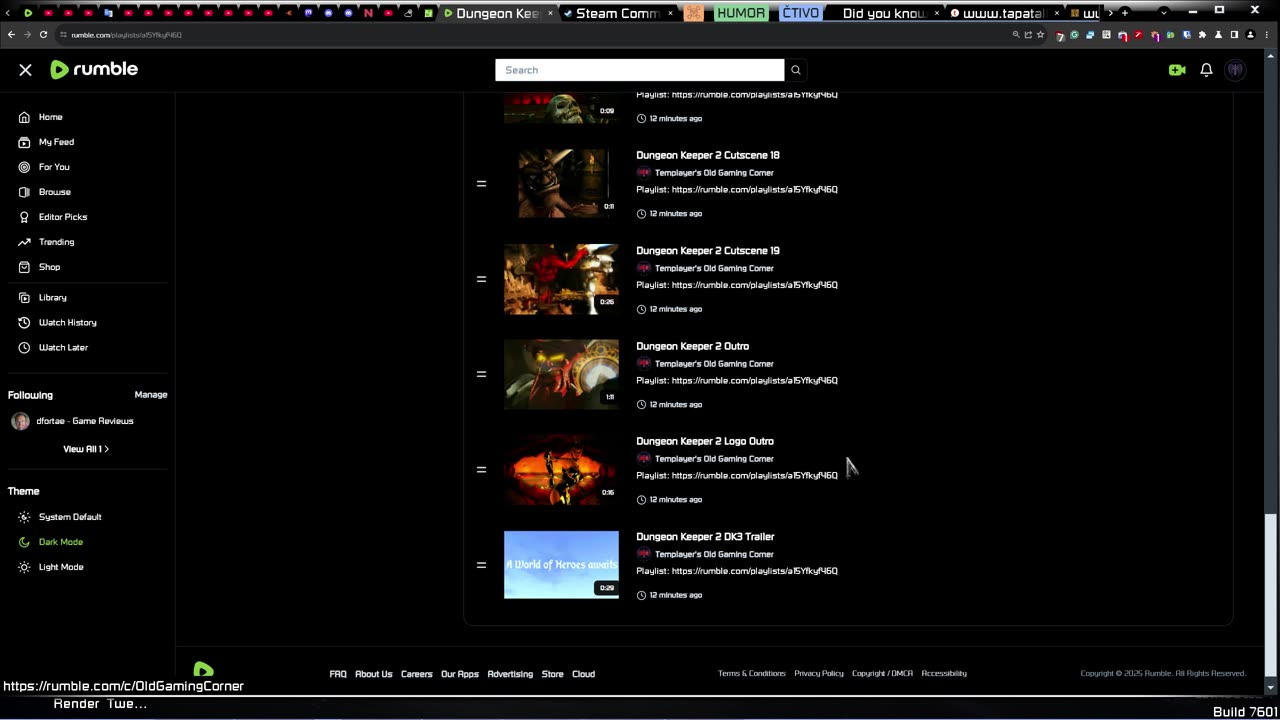
Task: Click the browser address bar URL
Action: coord(126,35)
